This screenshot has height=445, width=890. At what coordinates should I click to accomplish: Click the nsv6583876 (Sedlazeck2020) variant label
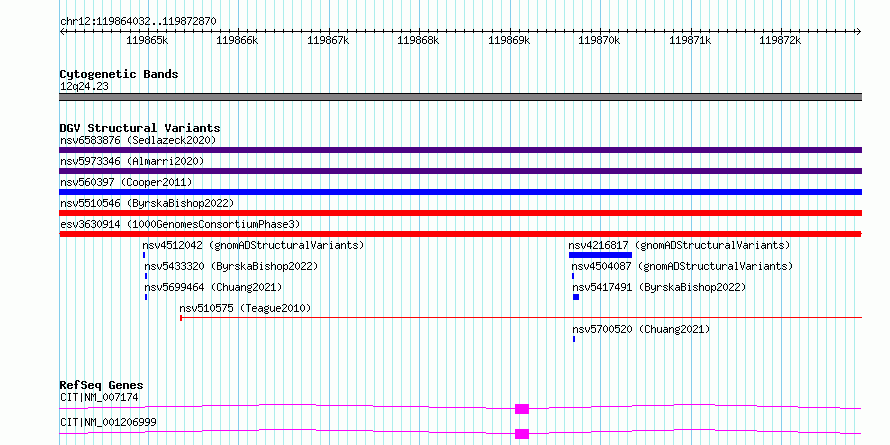click(x=138, y=140)
